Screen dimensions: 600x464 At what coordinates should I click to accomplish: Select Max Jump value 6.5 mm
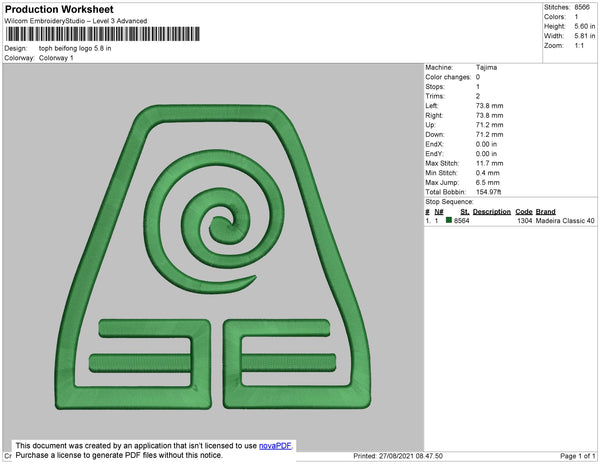[x=488, y=182]
